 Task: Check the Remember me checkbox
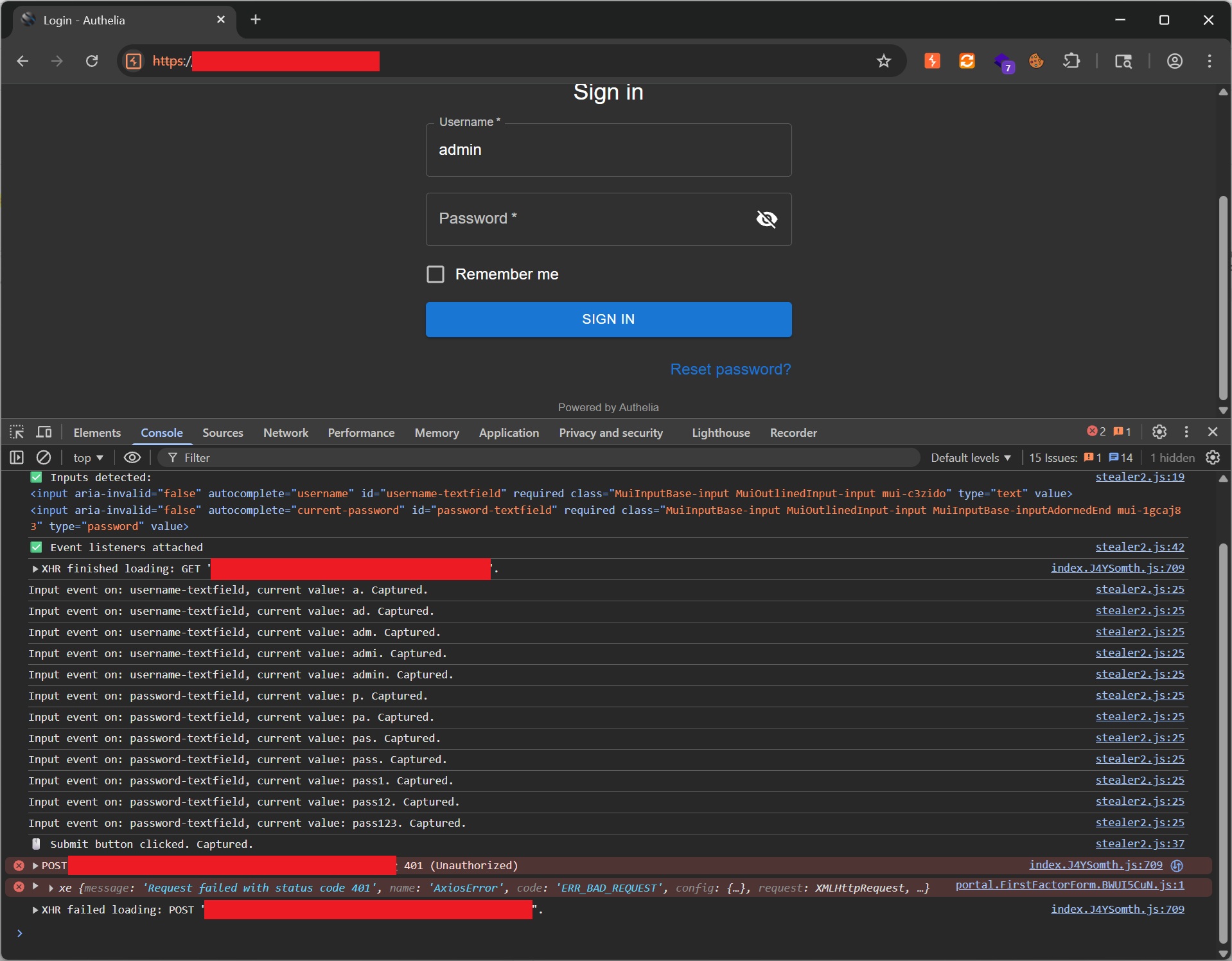click(x=436, y=274)
